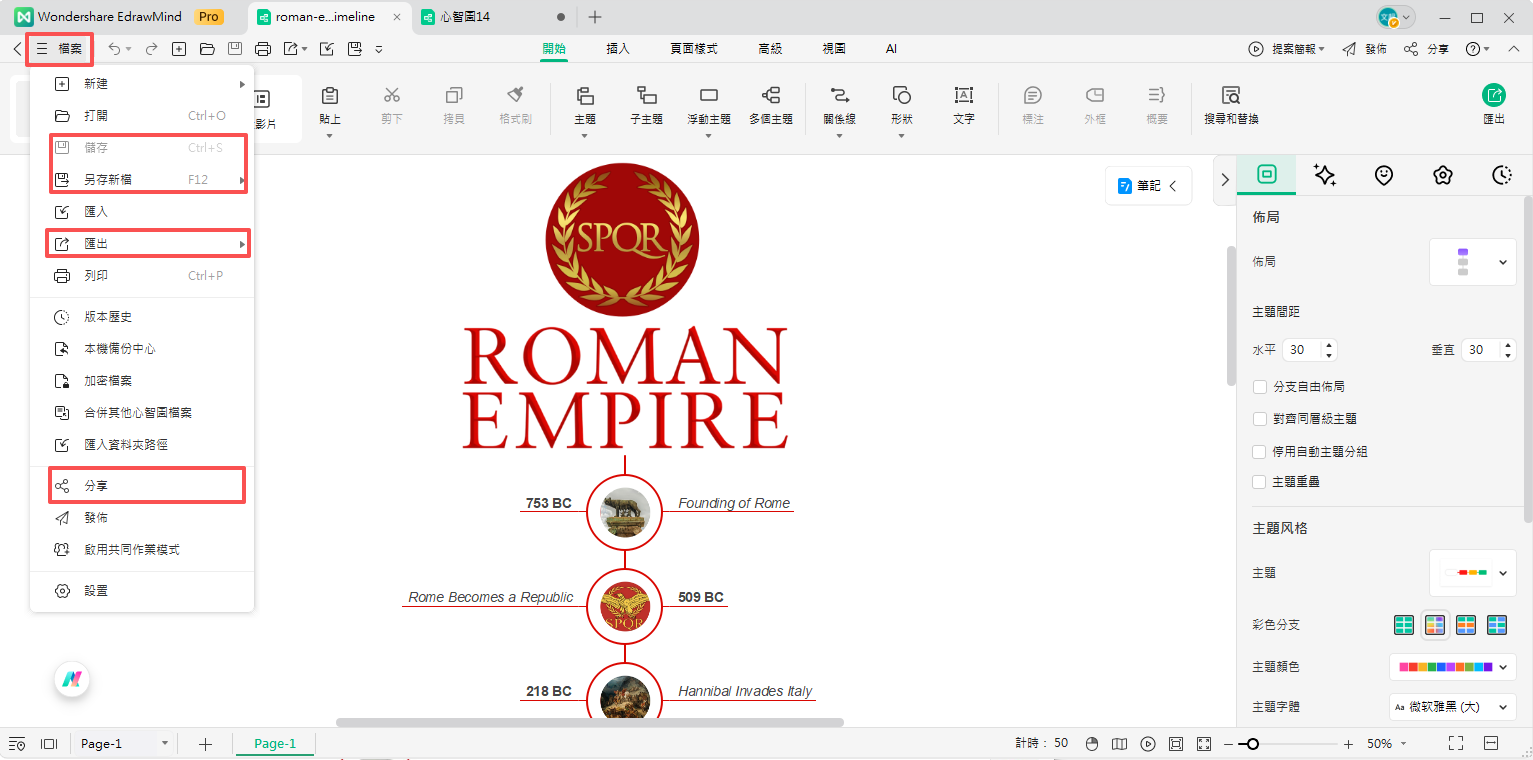The image size is (1533, 760).
Task: Click the 關係線 relationship line tool icon
Action: (838, 96)
